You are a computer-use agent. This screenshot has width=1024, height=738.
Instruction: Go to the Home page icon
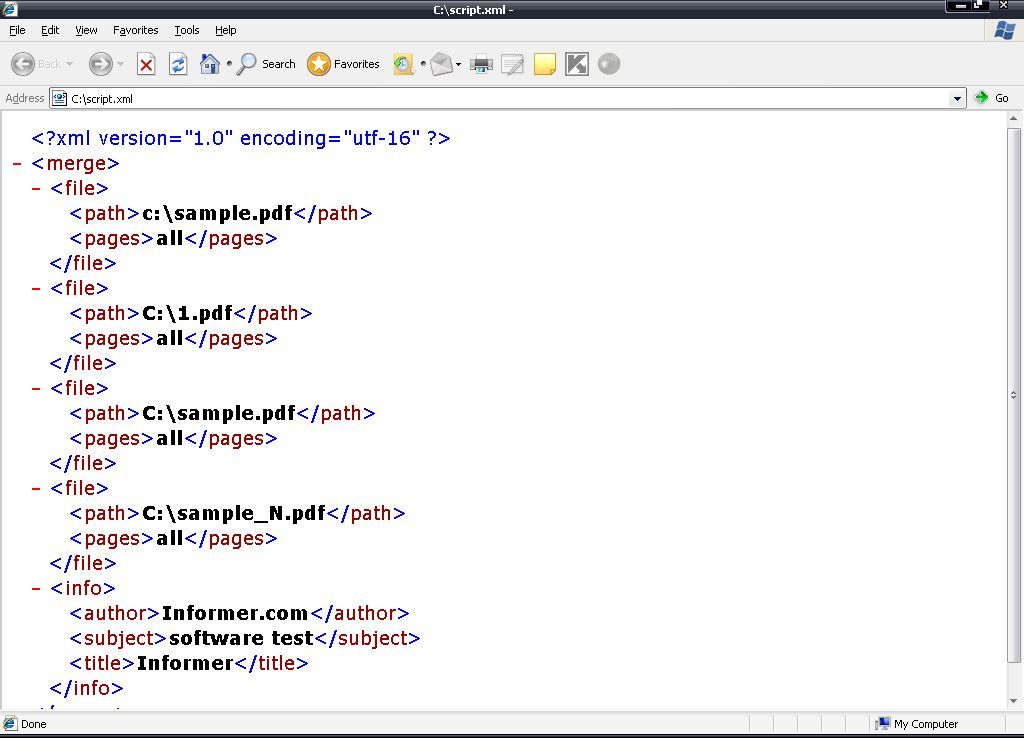(209, 64)
